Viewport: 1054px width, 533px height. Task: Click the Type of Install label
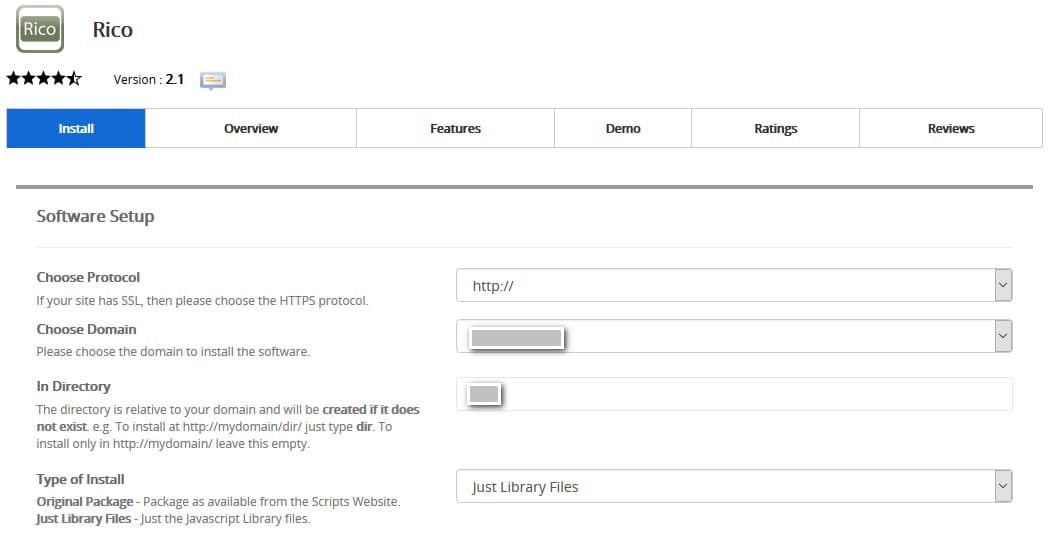click(x=80, y=479)
